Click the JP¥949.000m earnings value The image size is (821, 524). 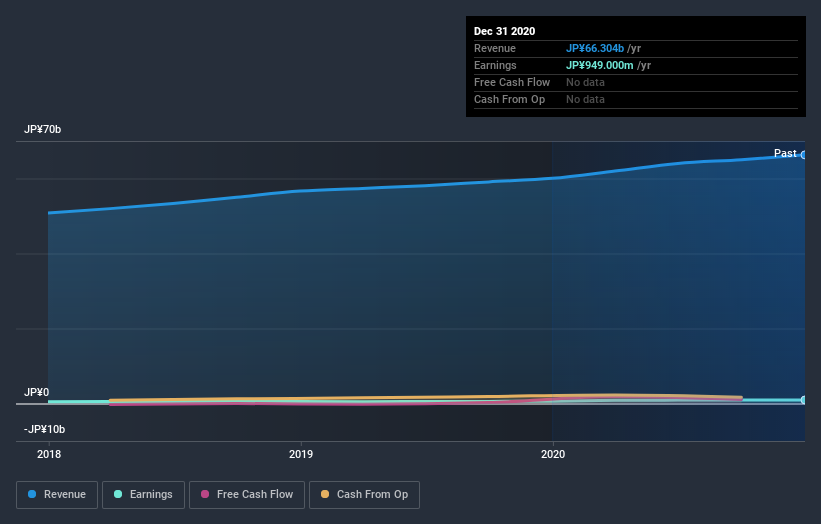pyautogui.click(x=600, y=65)
